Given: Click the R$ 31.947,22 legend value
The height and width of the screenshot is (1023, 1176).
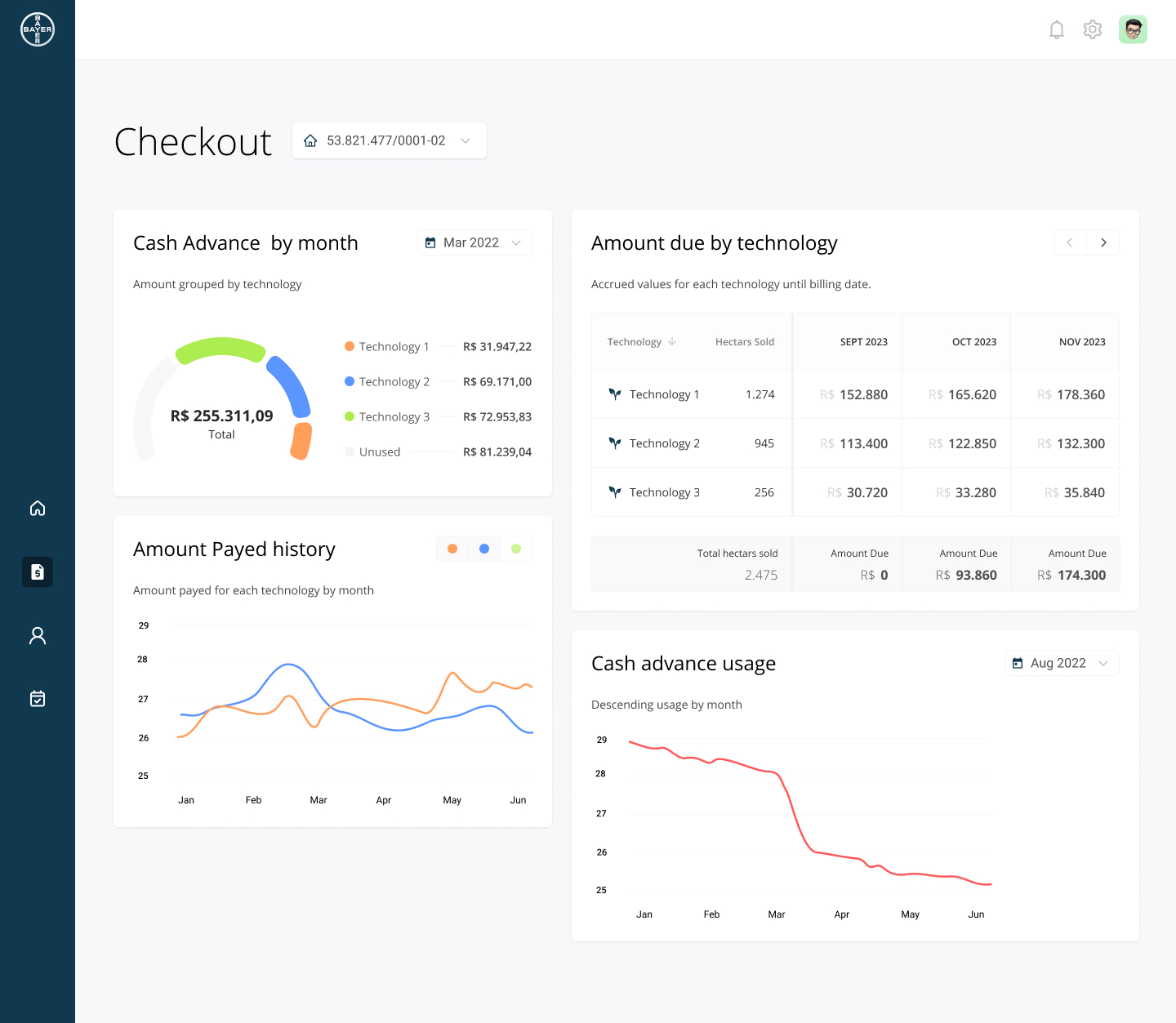Looking at the screenshot, I should click(x=497, y=346).
